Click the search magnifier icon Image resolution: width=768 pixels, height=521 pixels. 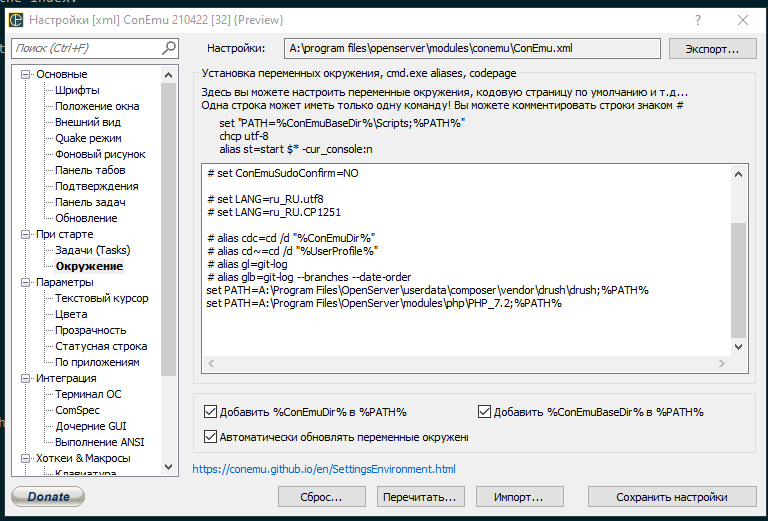coord(170,48)
